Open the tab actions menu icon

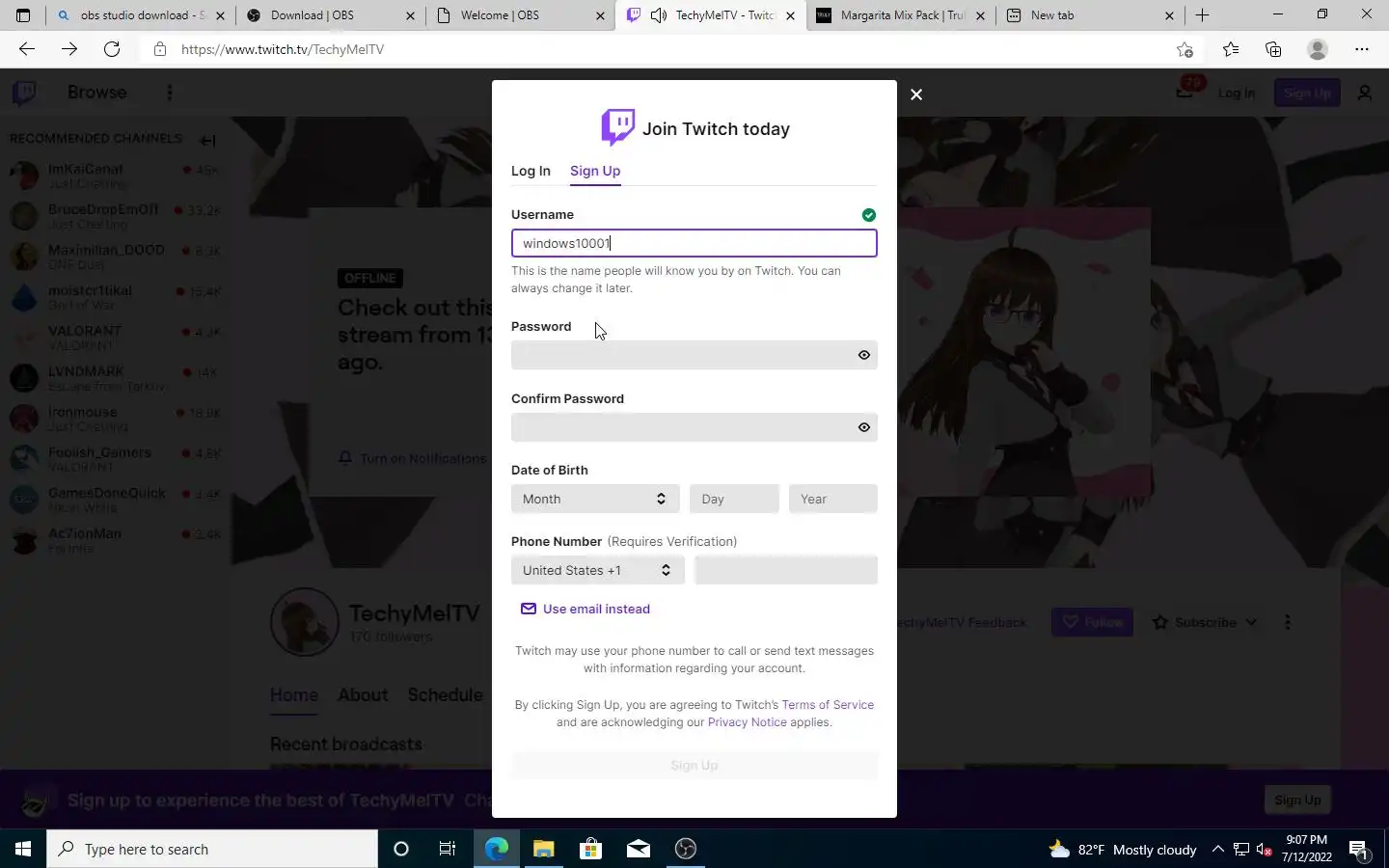click(23, 15)
